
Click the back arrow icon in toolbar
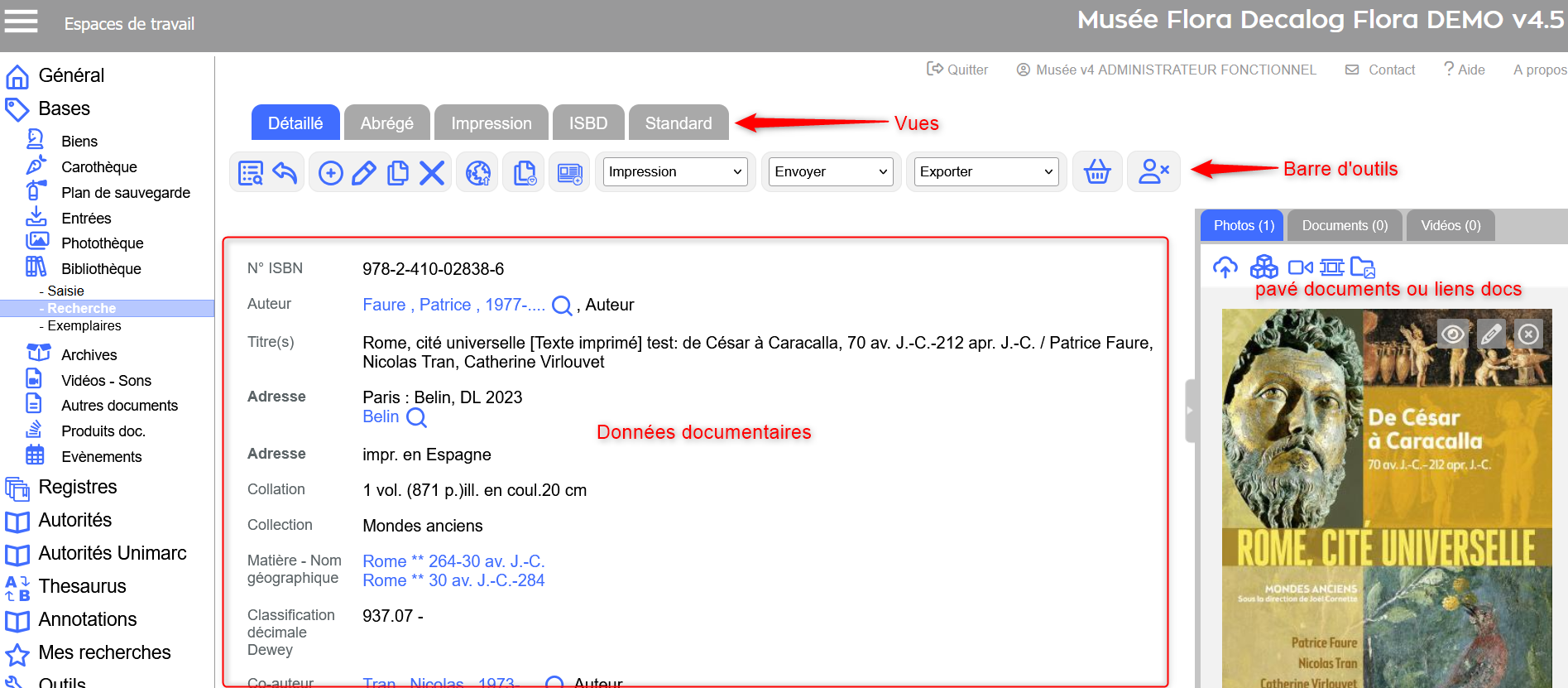[x=285, y=172]
